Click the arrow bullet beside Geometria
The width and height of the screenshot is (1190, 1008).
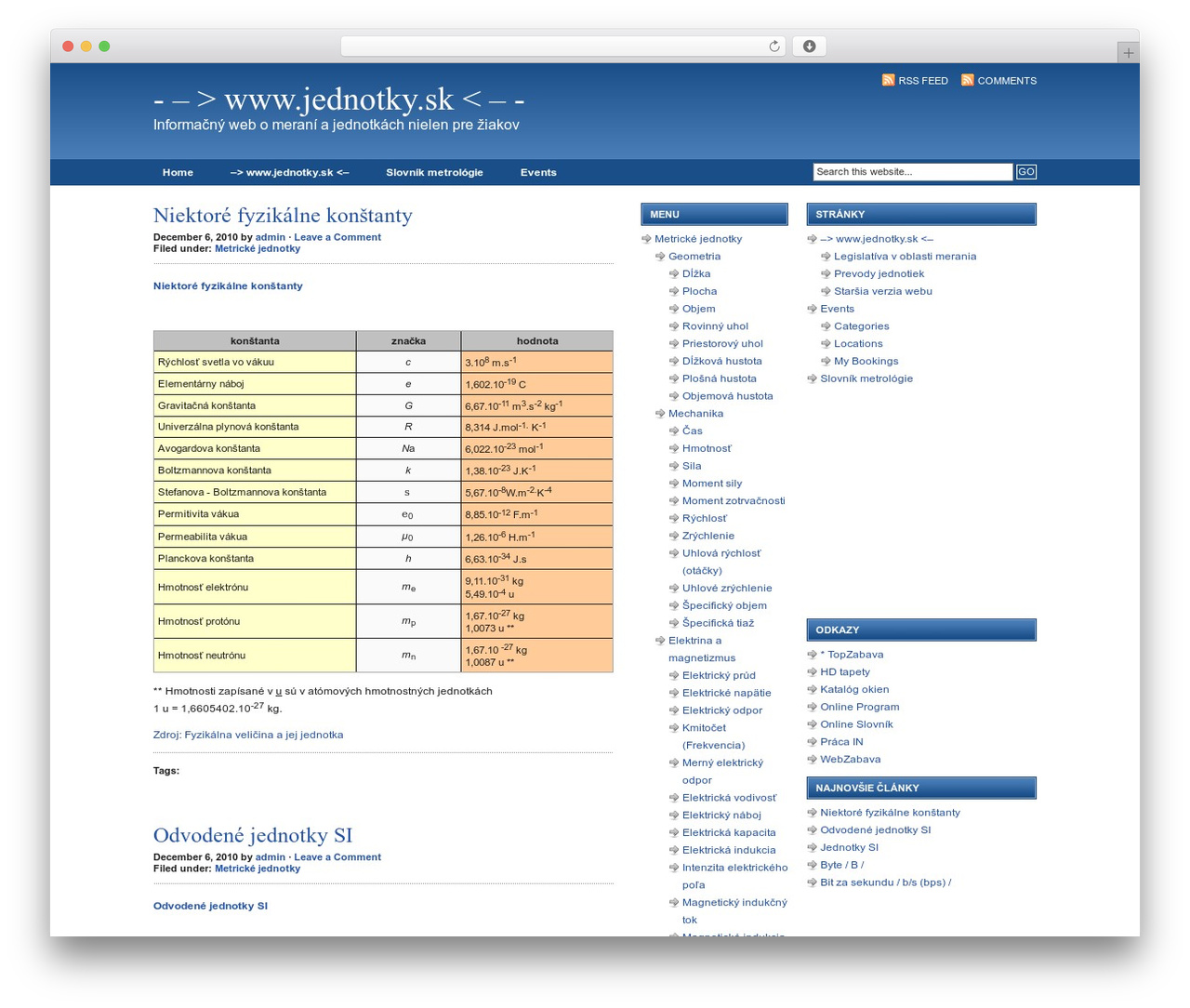click(660, 257)
